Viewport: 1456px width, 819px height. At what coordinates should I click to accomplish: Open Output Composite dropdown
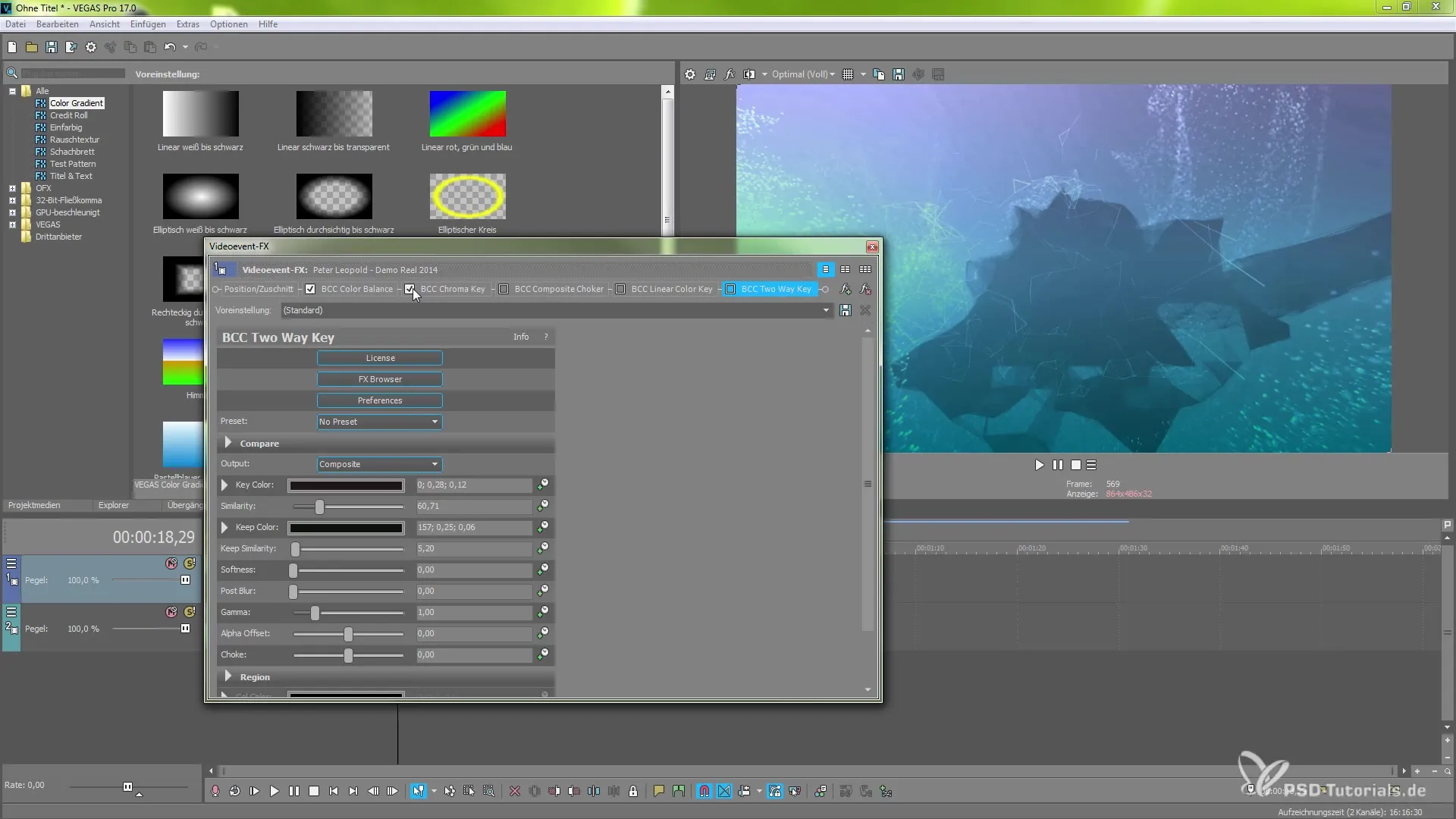379,464
